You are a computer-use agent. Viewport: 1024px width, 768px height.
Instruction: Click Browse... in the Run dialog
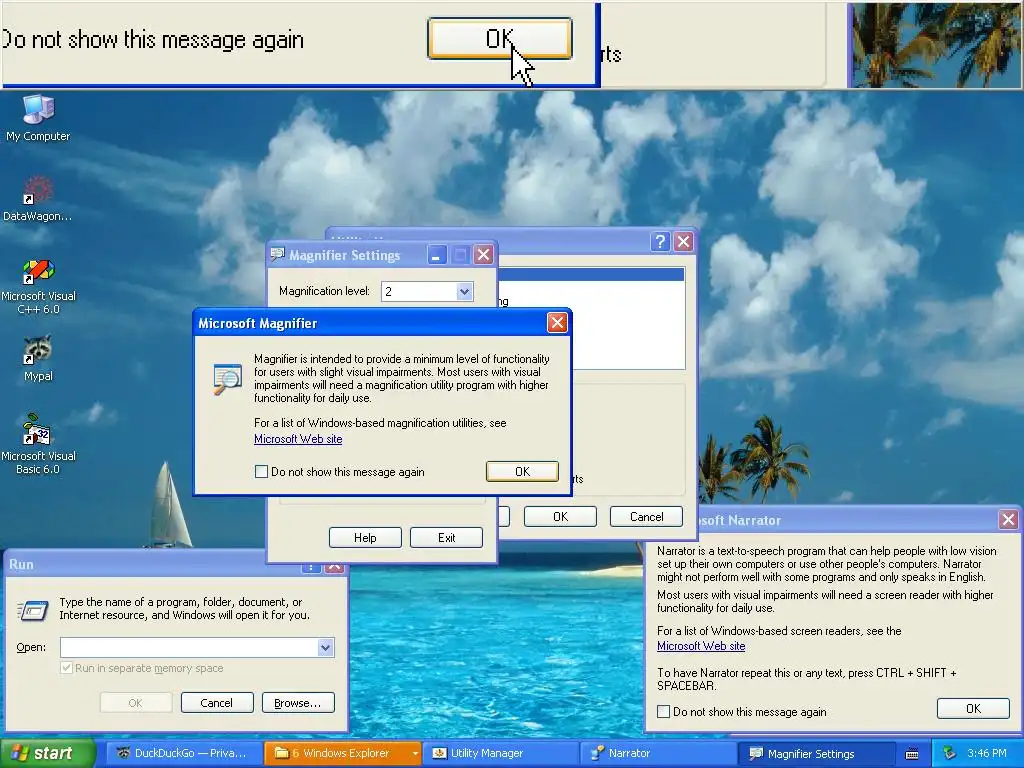click(298, 703)
